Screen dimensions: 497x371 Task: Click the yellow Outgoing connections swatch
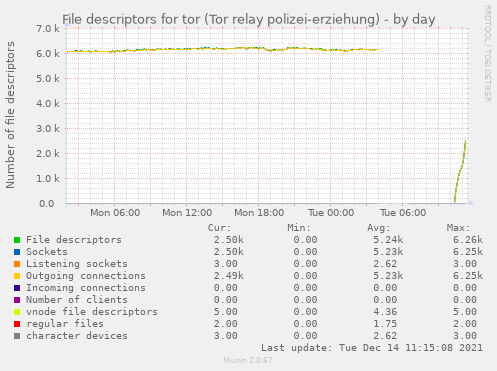pos(17,276)
